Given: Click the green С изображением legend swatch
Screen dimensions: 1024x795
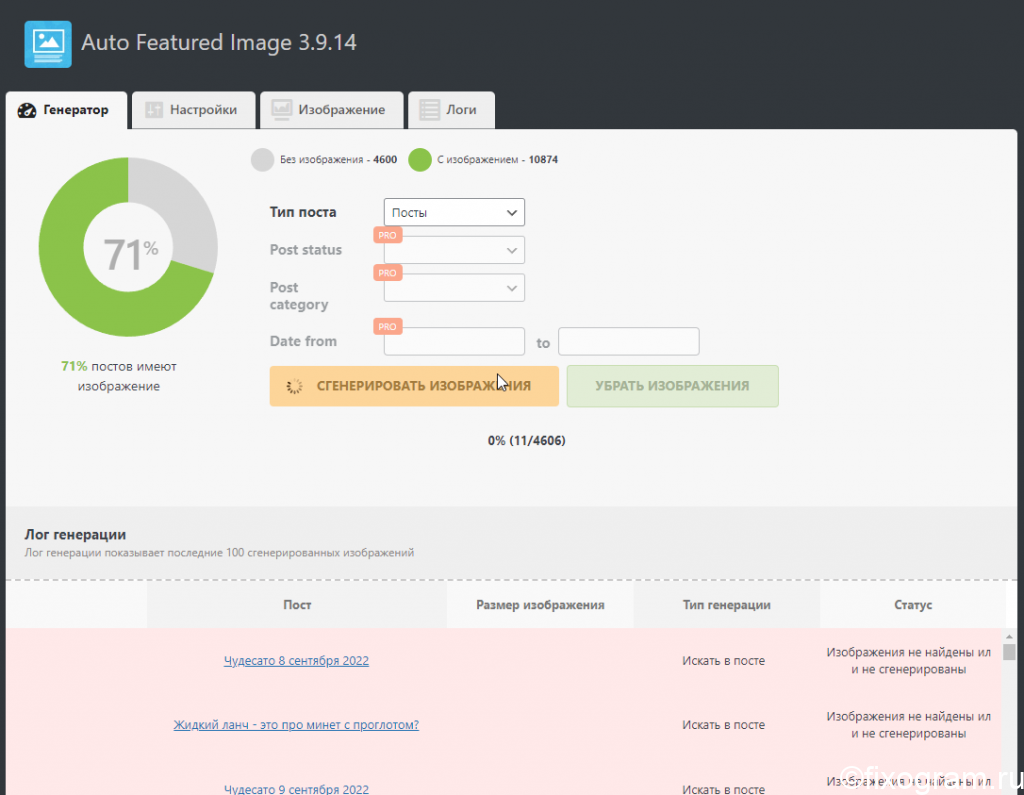Looking at the screenshot, I should coord(420,159).
